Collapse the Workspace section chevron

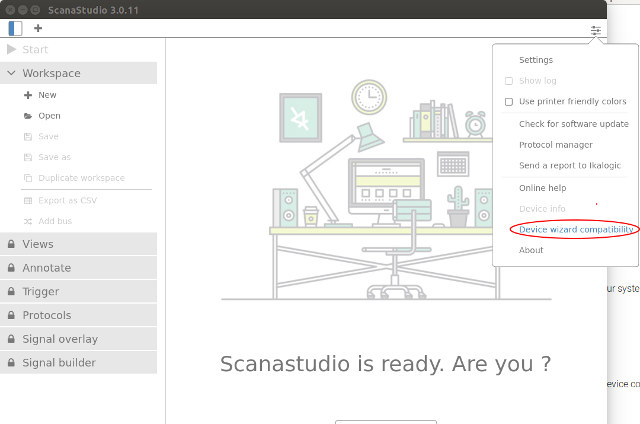[x=11, y=73]
